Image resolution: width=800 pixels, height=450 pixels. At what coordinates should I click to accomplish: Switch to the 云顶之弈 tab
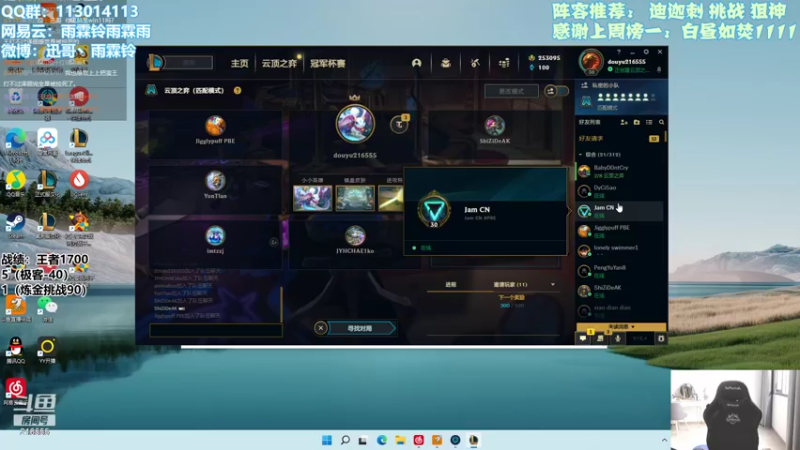(x=279, y=63)
